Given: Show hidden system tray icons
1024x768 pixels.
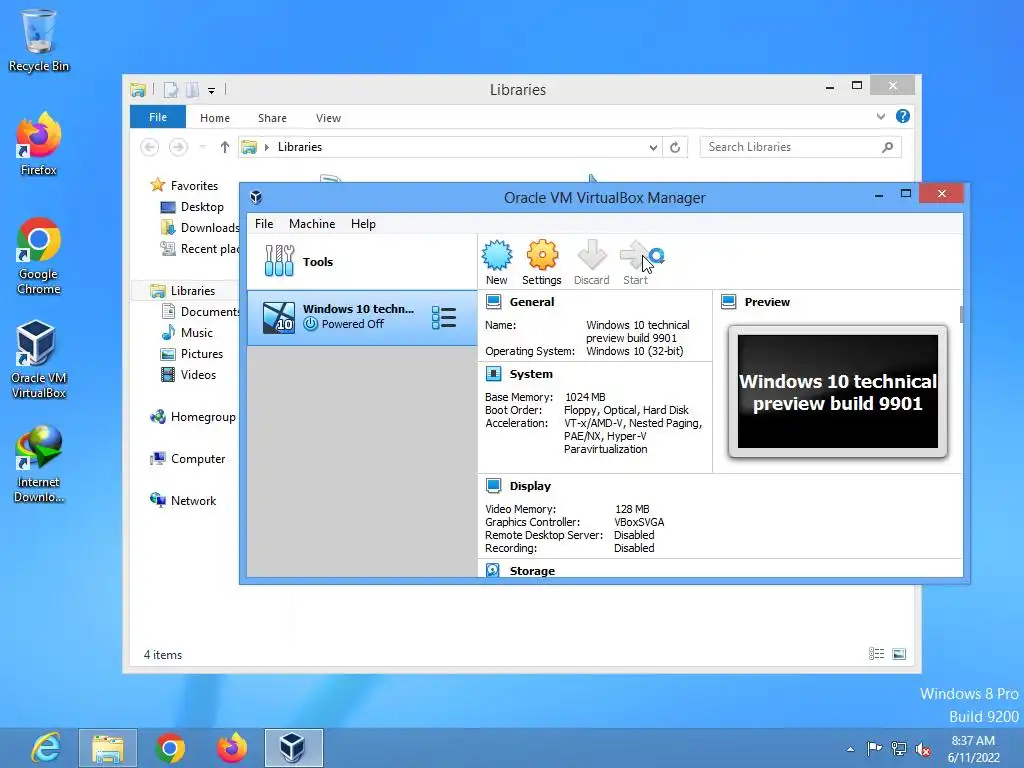Looking at the screenshot, I should [x=850, y=749].
